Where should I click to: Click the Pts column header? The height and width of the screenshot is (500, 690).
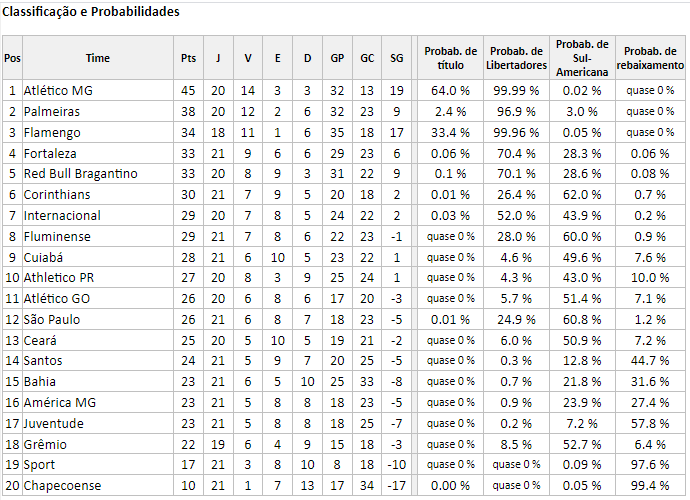188,58
